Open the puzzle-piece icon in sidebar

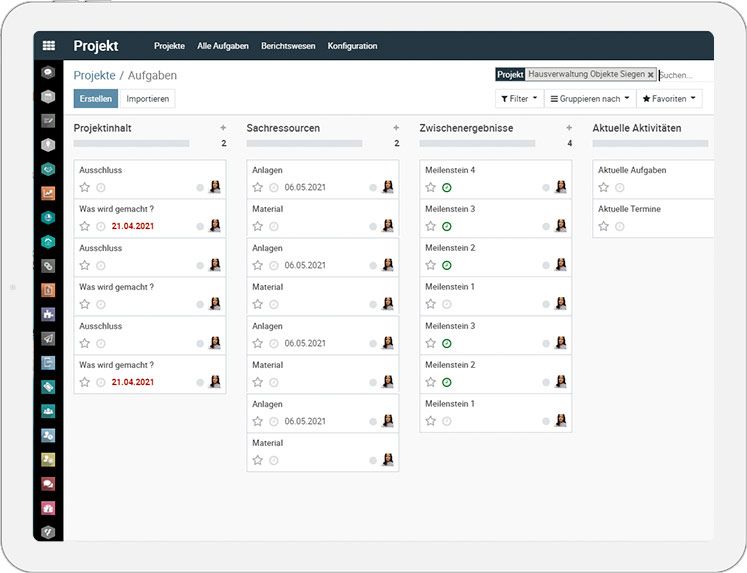tap(48, 314)
